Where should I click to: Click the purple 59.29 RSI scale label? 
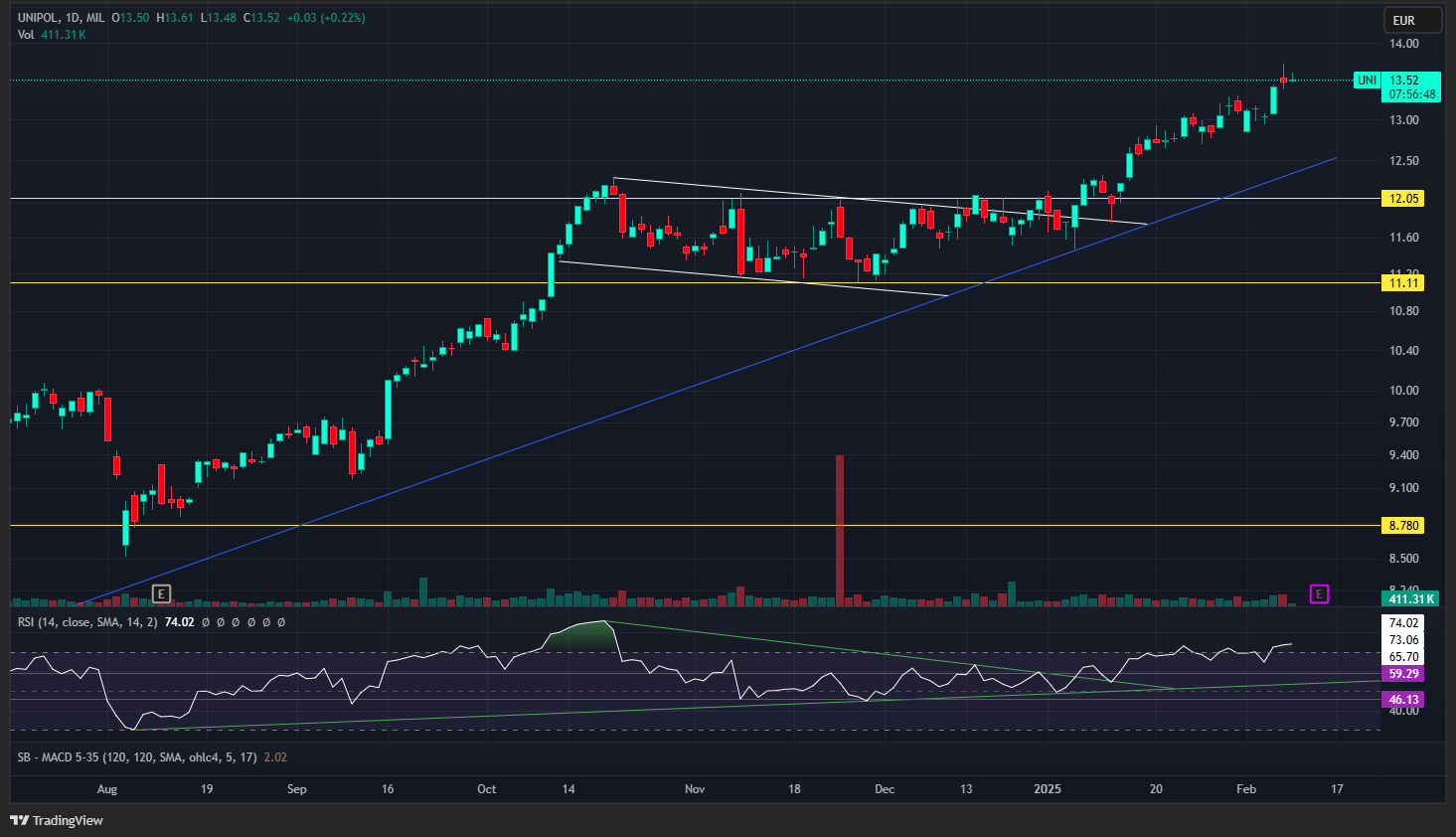point(1403,674)
